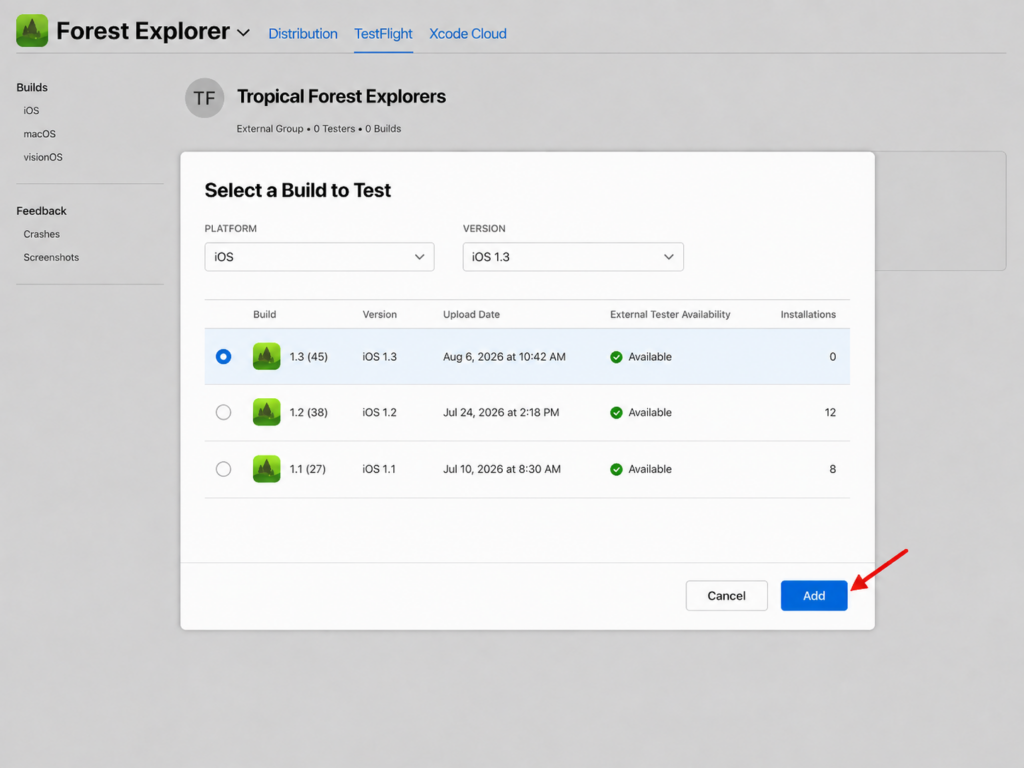This screenshot has height=768, width=1024.
Task: Click the External Tester Availability column header
Action: [x=670, y=314]
